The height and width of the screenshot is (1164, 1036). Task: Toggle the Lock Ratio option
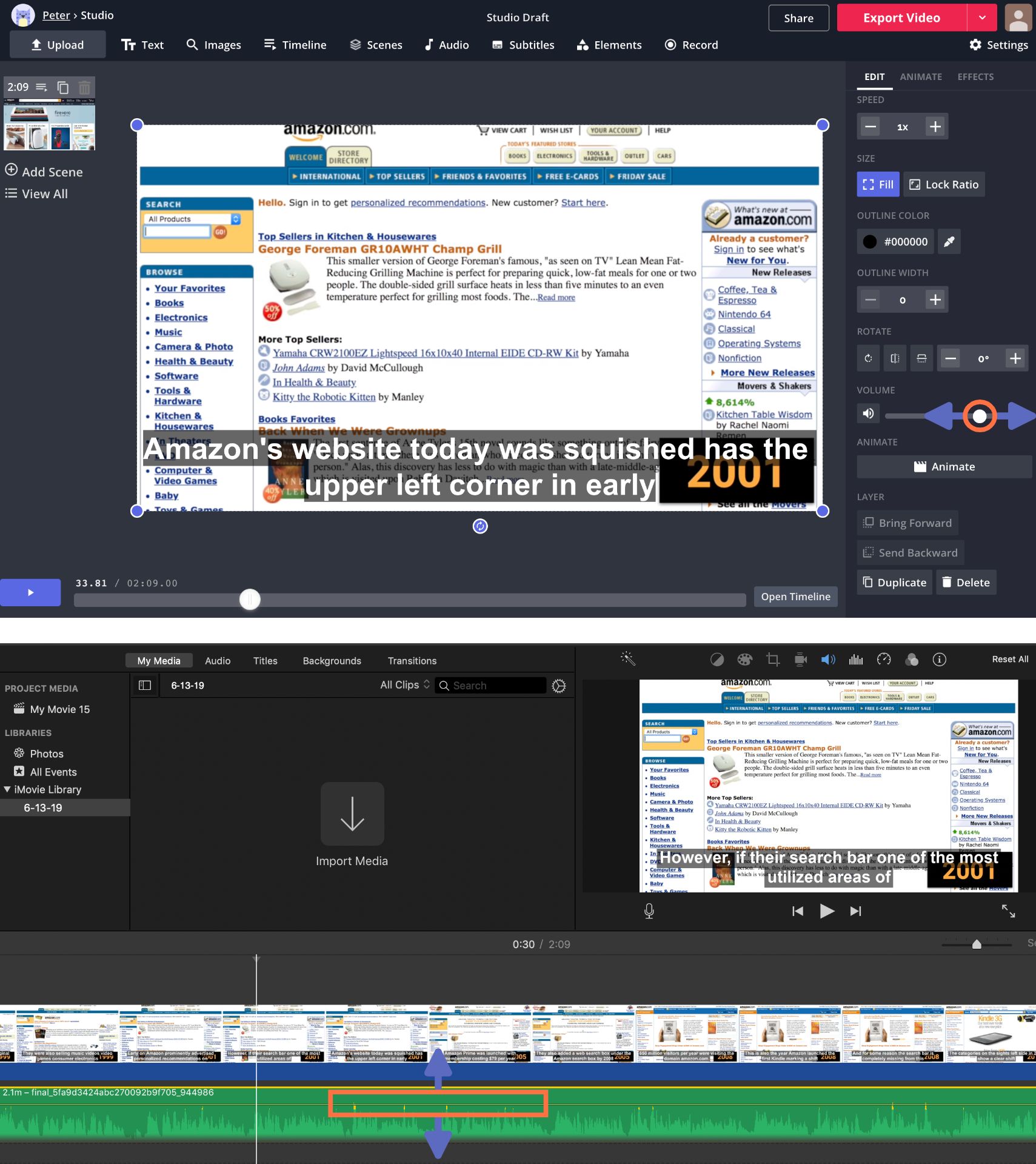(x=944, y=185)
